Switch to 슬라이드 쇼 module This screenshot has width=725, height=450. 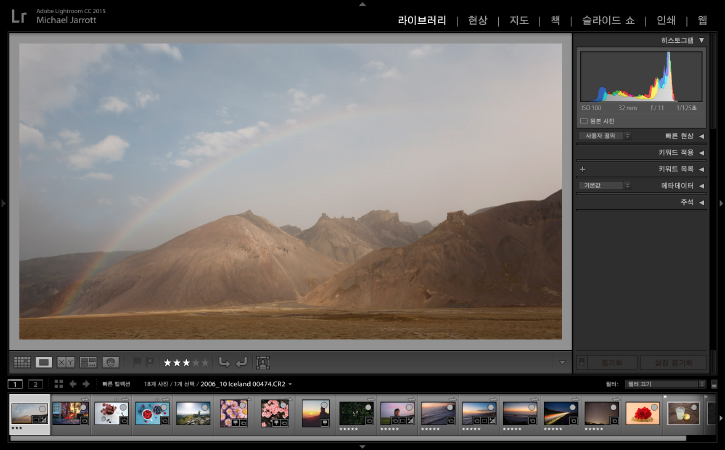608,20
